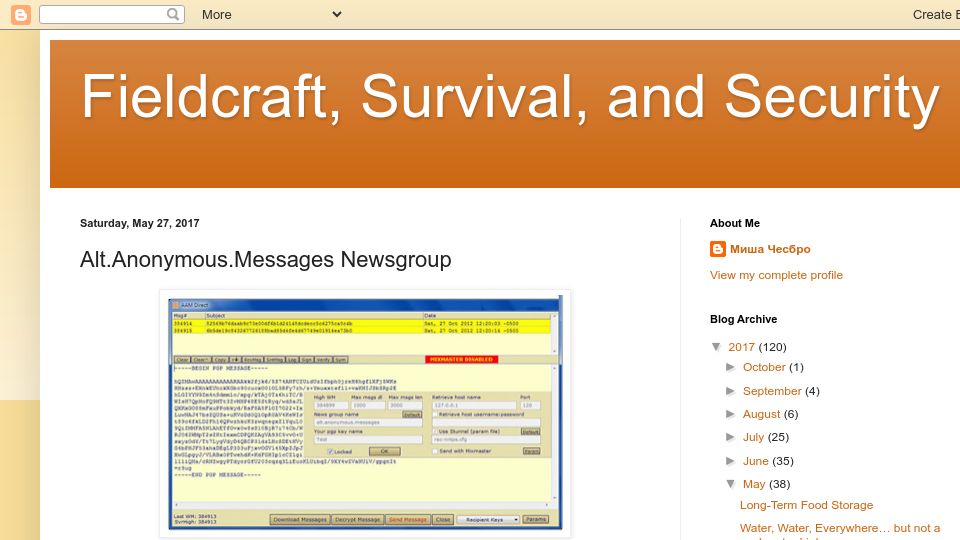Open the Fieldcraft, Survival, and Security blog title
This screenshot has height=540, width=960.
pyautogui.click(x=510, y=97)
